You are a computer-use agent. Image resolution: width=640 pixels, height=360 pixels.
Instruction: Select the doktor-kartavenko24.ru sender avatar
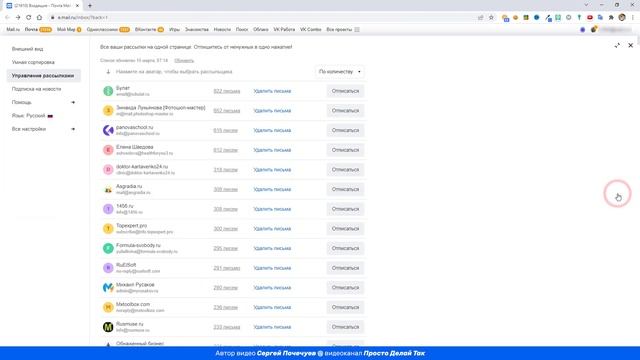pyautogui.click(x=108, y=169)
